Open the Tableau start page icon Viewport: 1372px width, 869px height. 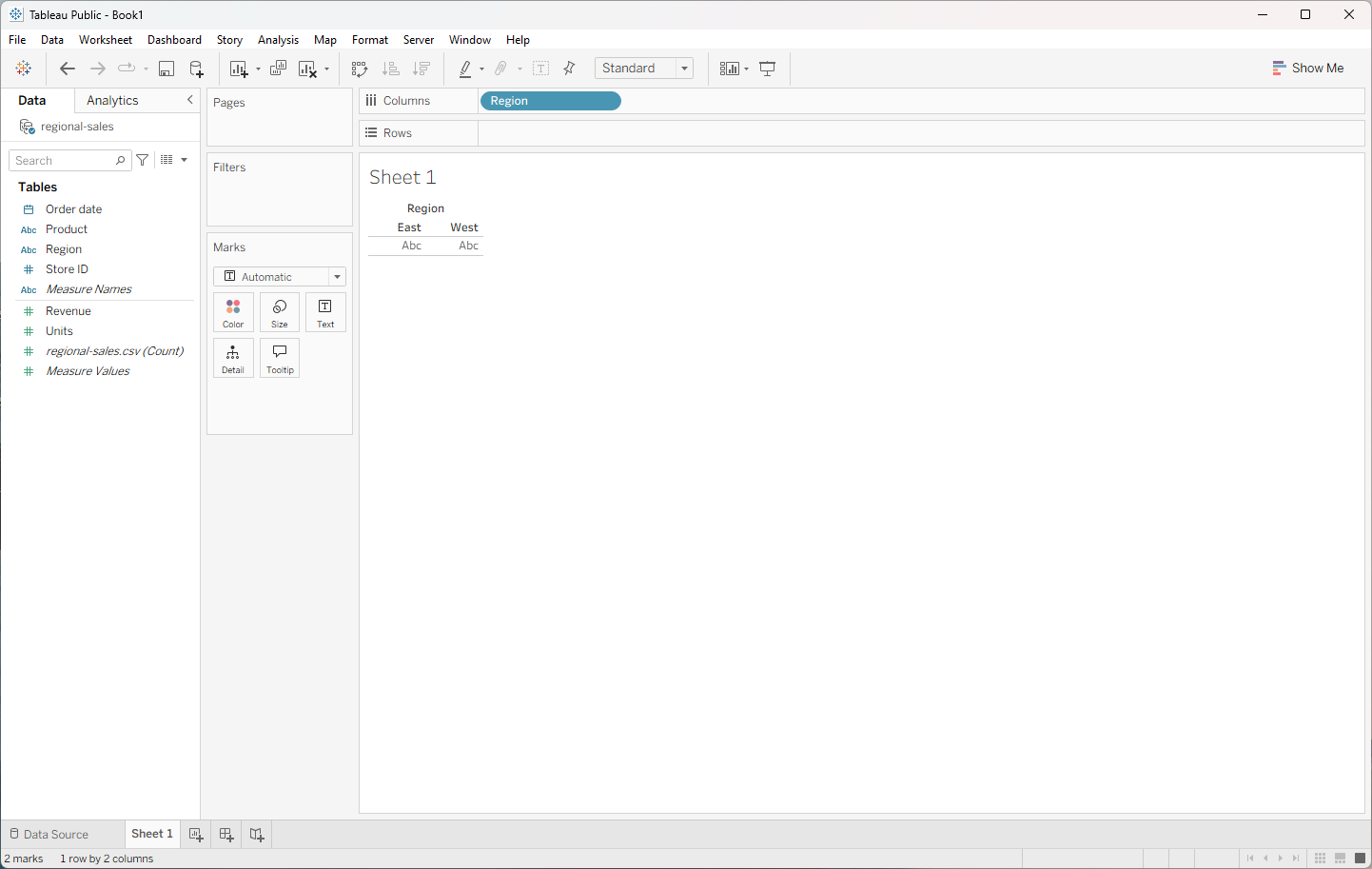[x=24, y=69]
